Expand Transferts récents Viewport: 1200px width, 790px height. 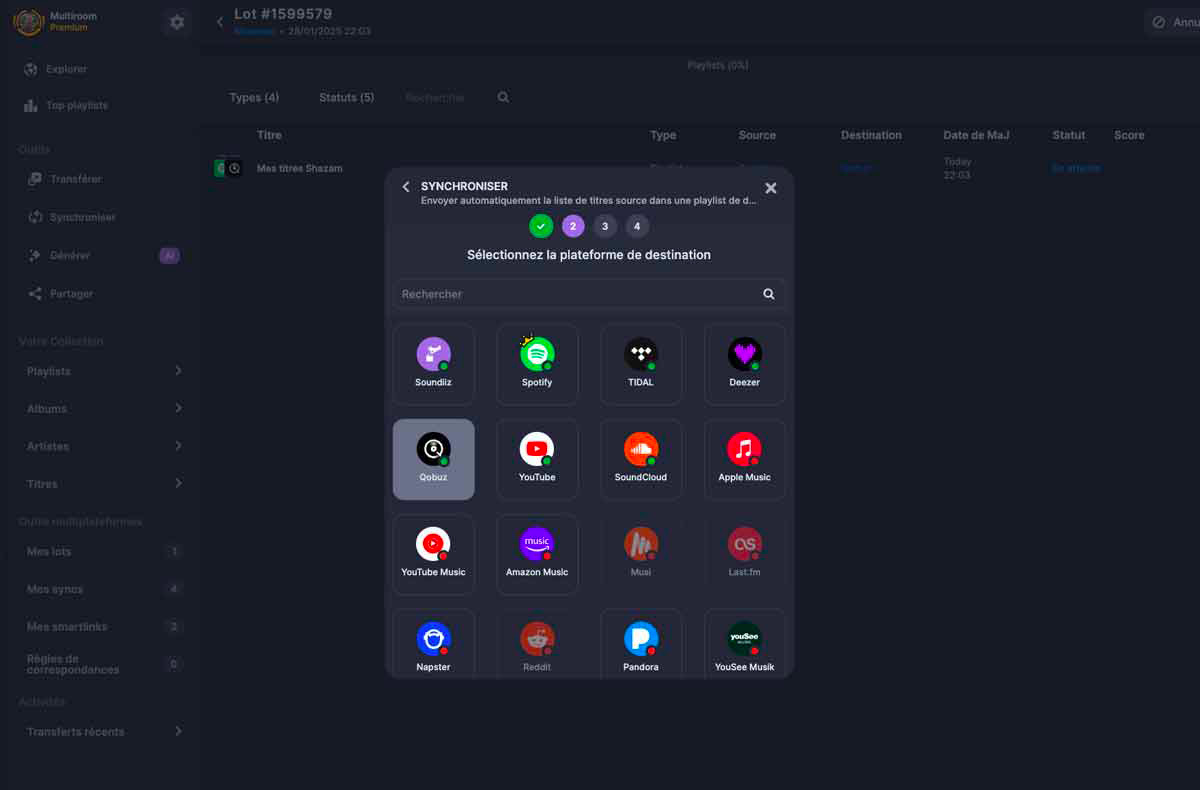pyautogui.click(x=104, y=731)
